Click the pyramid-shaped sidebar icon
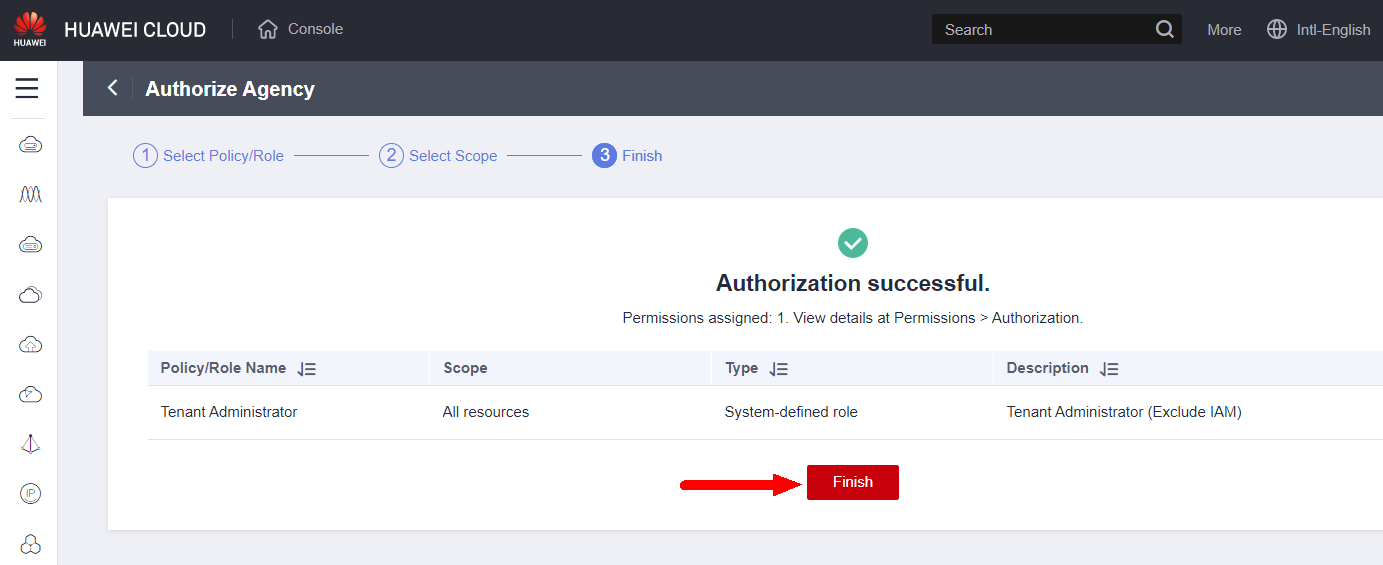The image size is (1383, 565). [x=30, y=444]
